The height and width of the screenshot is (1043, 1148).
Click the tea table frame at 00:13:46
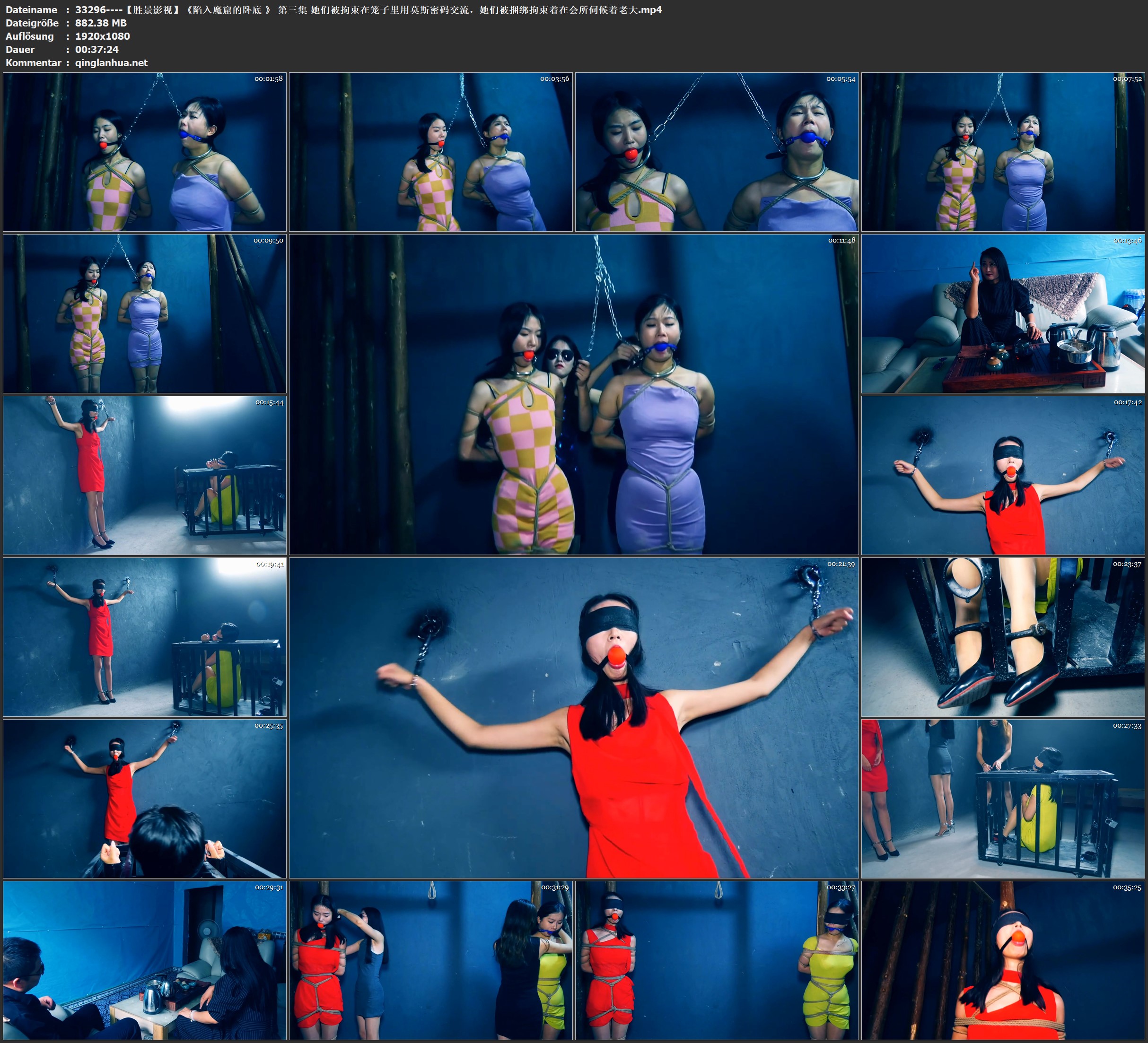click(1003, 313)
